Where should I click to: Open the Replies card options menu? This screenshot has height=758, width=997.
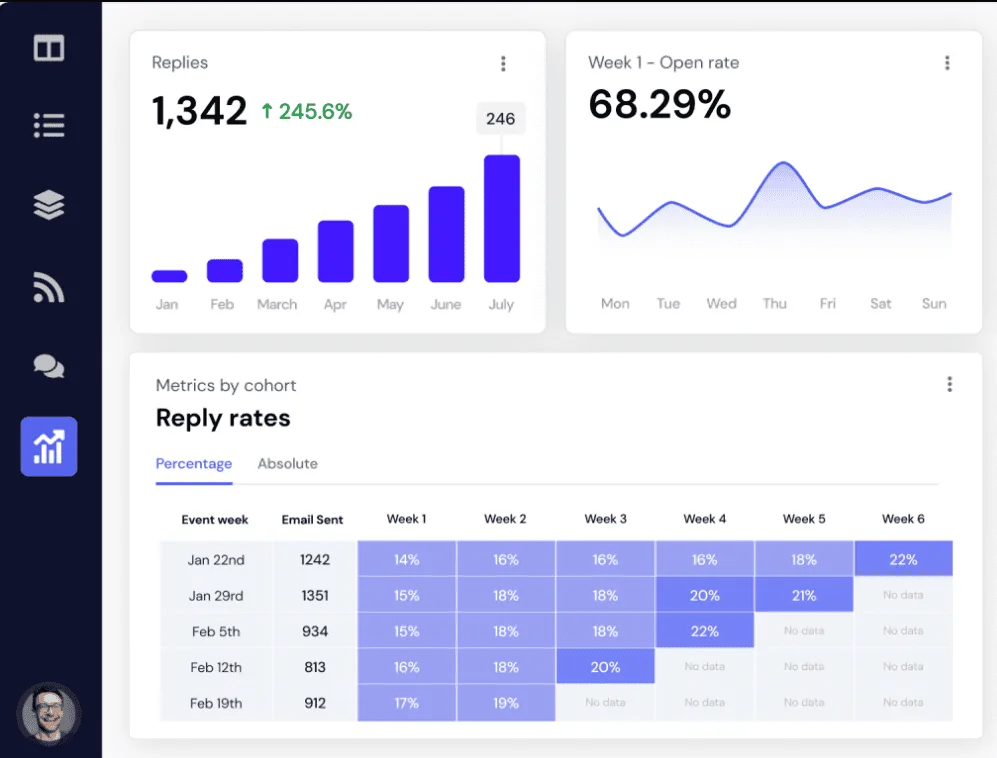point(503,62)
